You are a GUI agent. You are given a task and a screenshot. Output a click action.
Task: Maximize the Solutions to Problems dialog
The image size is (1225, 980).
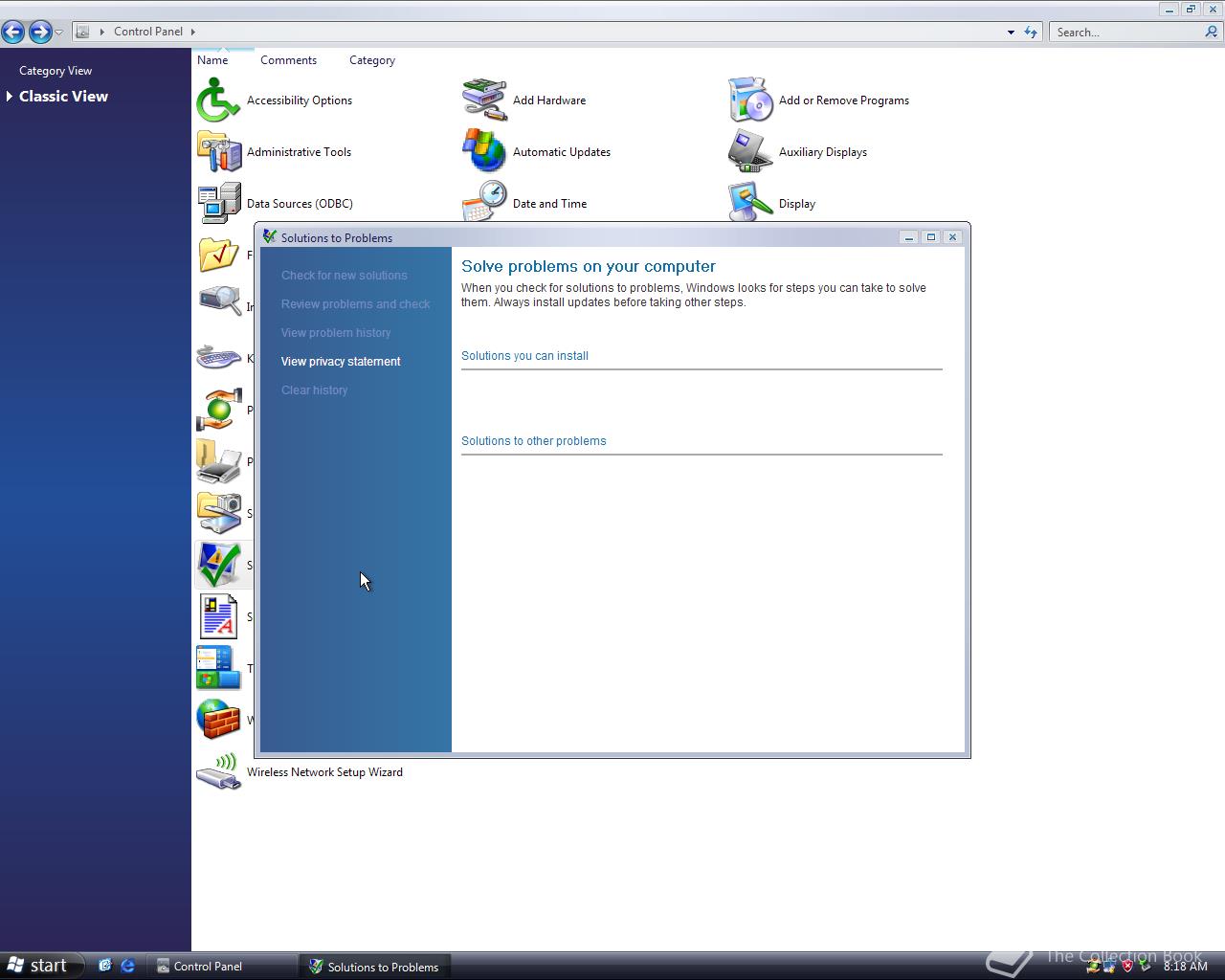pyautogui.click(x=930, y=237)
